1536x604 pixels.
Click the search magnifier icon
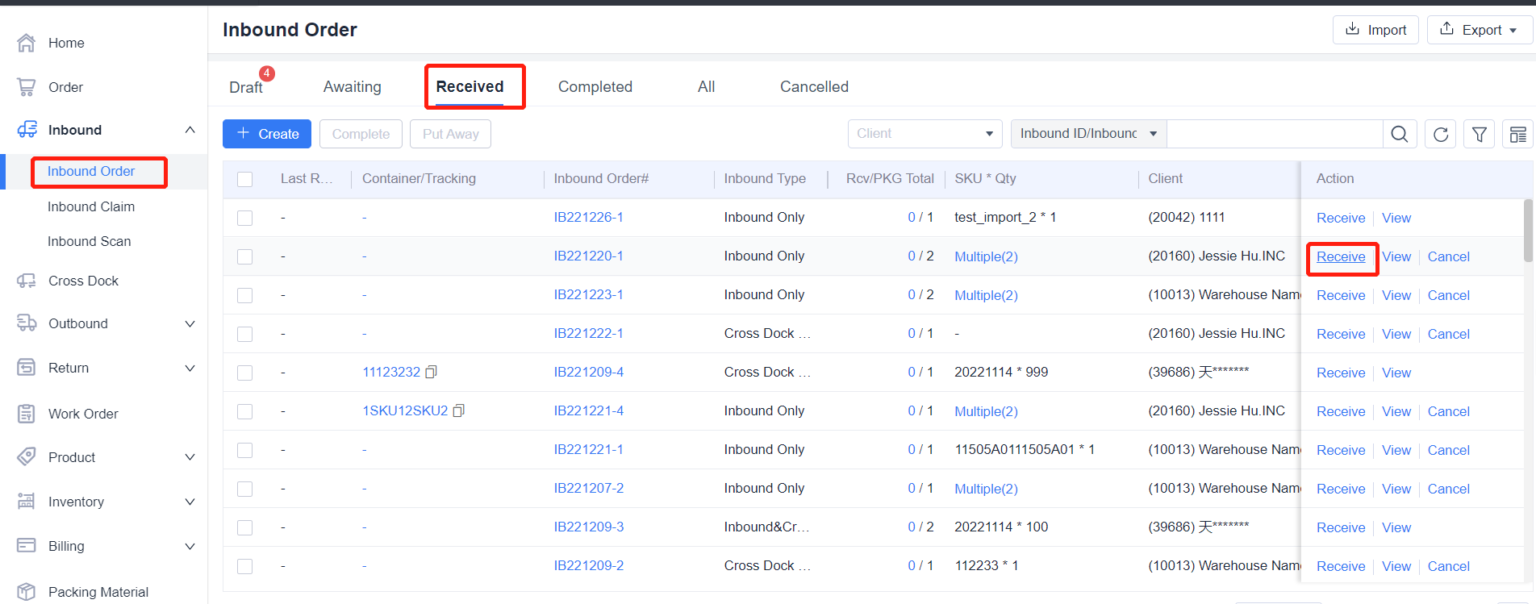point(1399,133)
